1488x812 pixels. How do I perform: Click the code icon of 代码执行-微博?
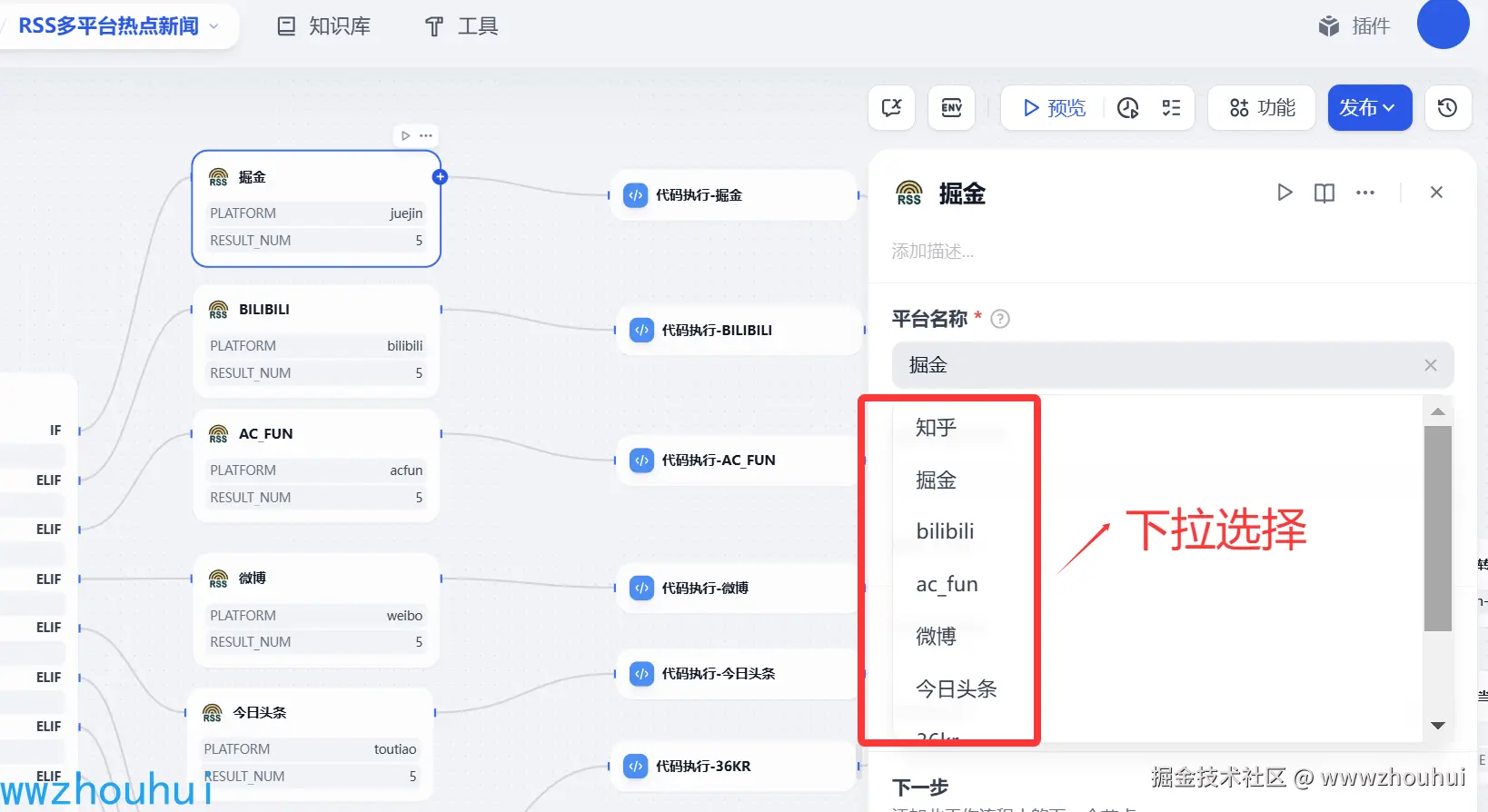641,589
